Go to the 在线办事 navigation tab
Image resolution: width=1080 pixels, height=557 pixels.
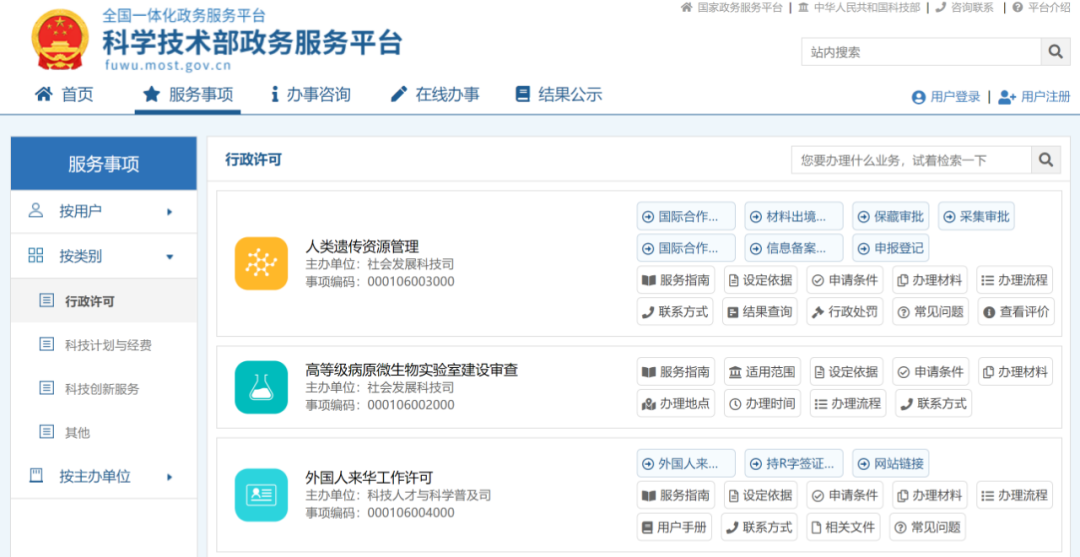tap(435, 95)
